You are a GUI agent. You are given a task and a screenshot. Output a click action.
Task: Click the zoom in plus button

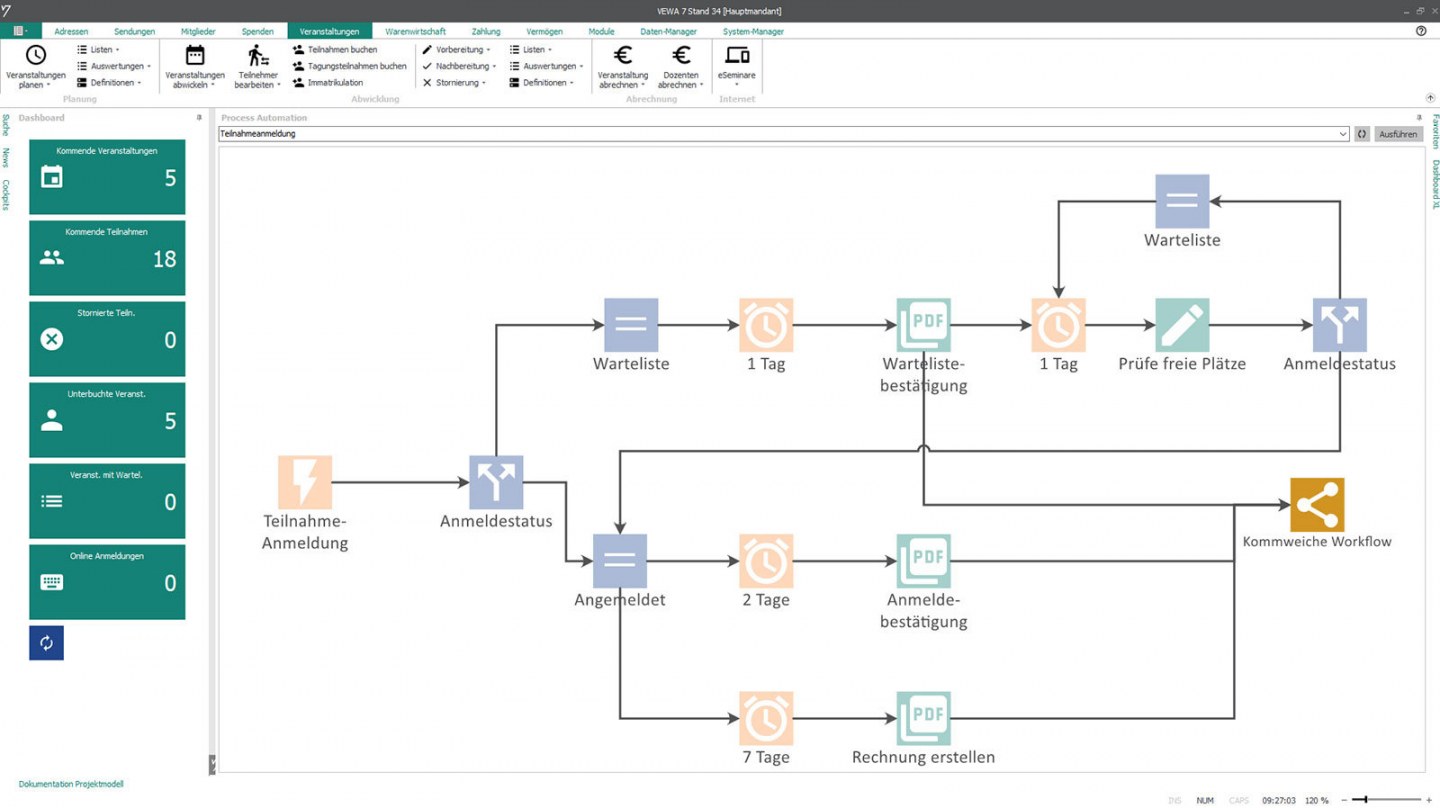point(1429,800)
